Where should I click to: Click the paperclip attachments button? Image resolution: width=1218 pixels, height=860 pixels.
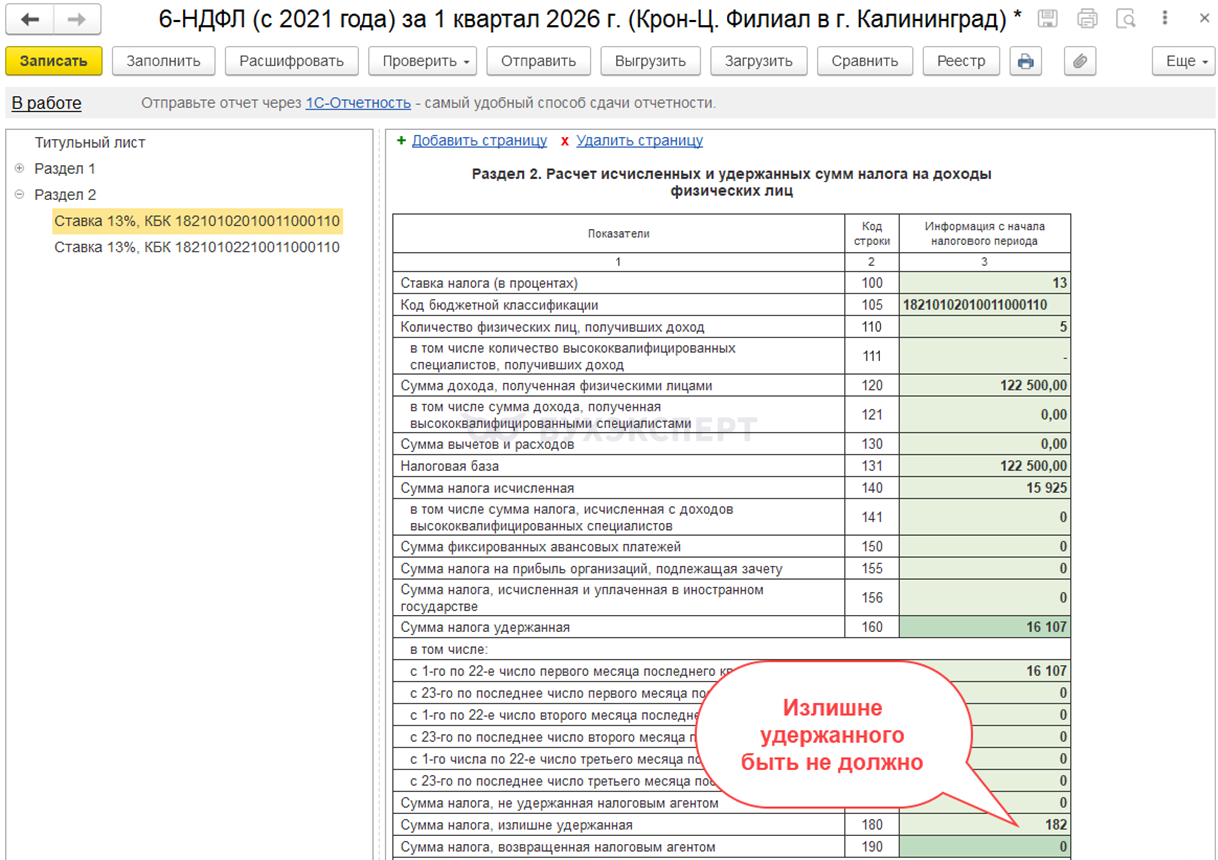pos(1079,61)
